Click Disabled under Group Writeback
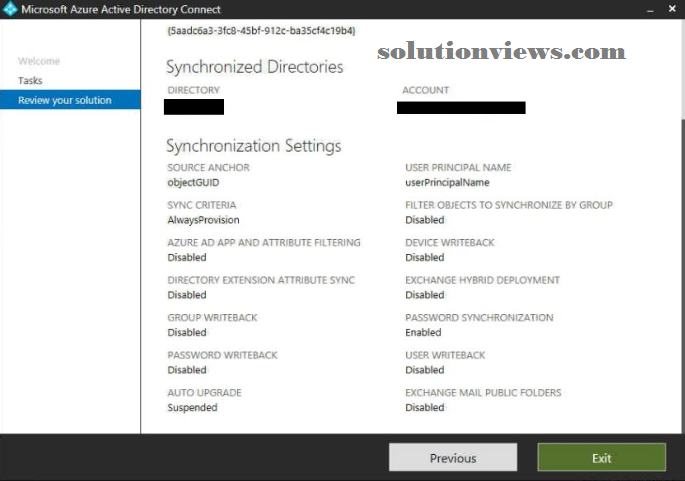The height and width of the screenshot is (481, 685). (x=187, y=332)
